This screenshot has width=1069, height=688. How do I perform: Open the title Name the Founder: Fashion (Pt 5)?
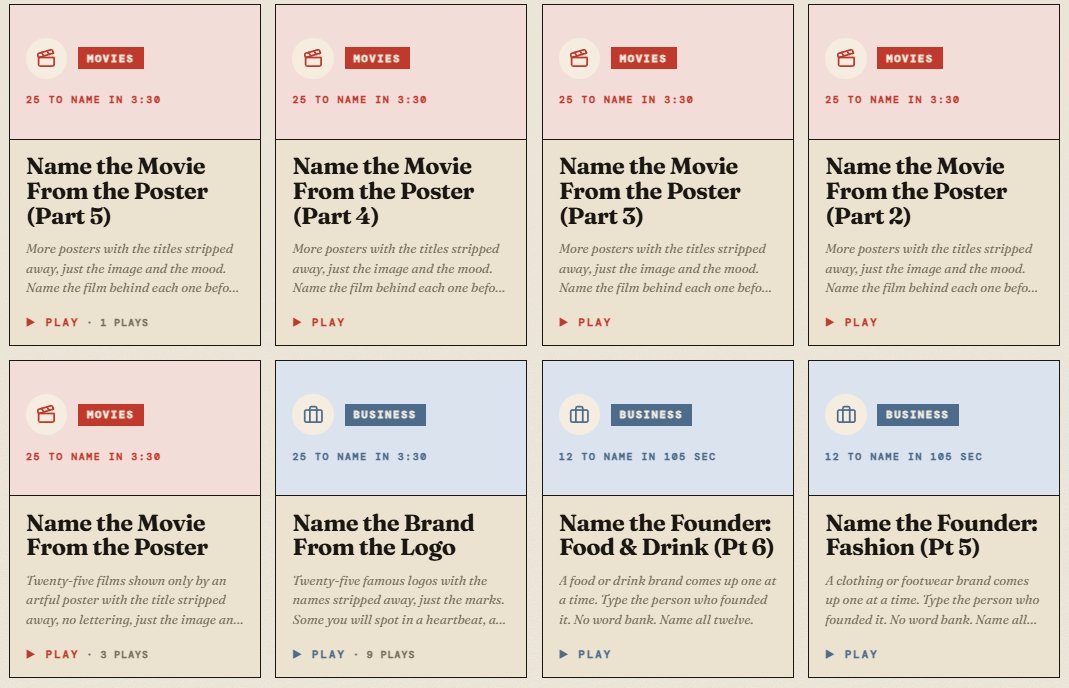[932, 535]
